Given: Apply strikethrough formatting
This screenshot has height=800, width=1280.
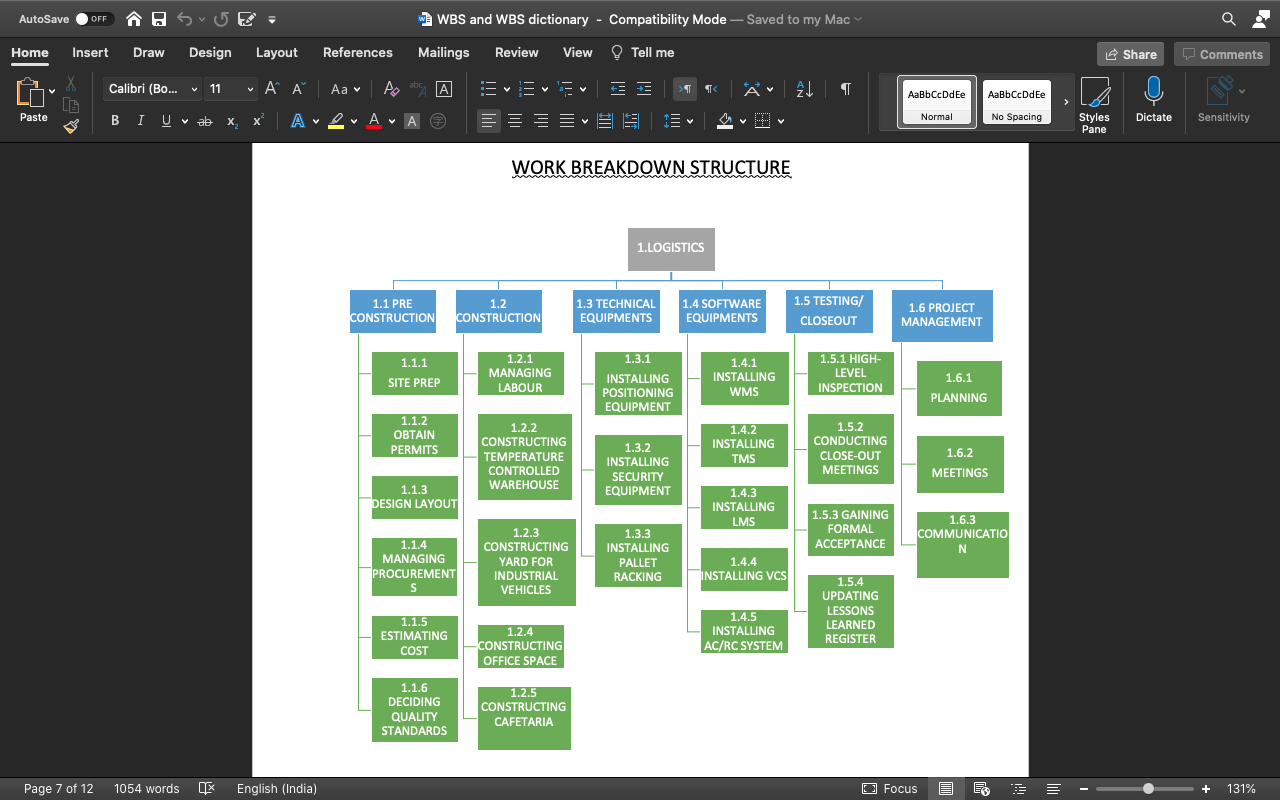Looking at the screenshot, I should [x=204, y=120].
